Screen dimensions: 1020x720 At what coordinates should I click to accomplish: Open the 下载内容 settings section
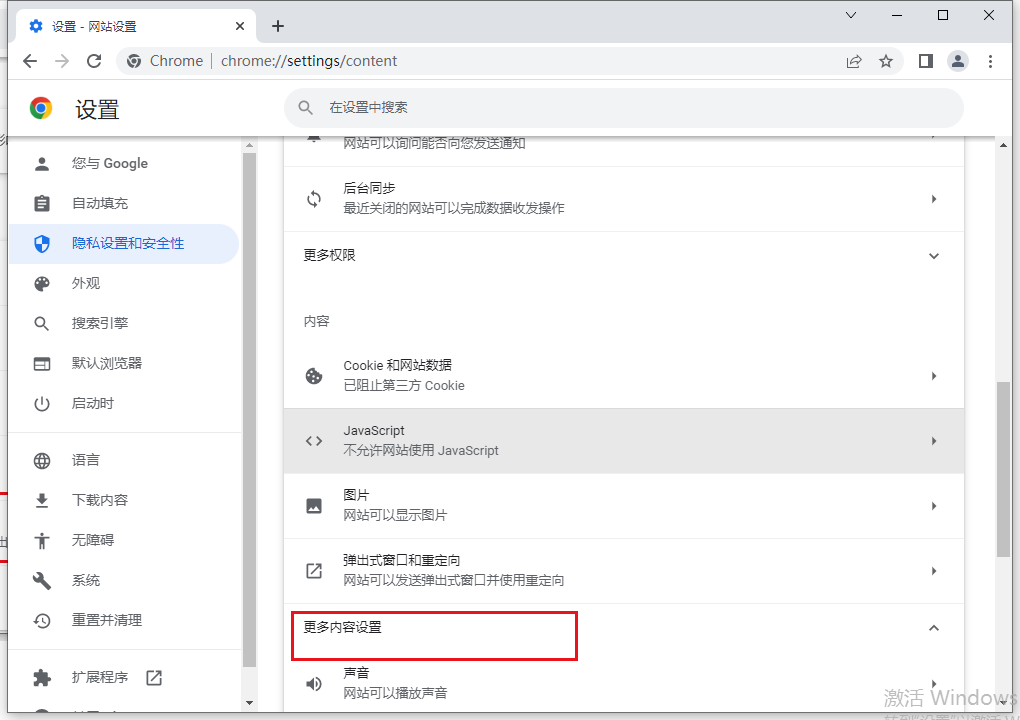[x=124, y=500]
